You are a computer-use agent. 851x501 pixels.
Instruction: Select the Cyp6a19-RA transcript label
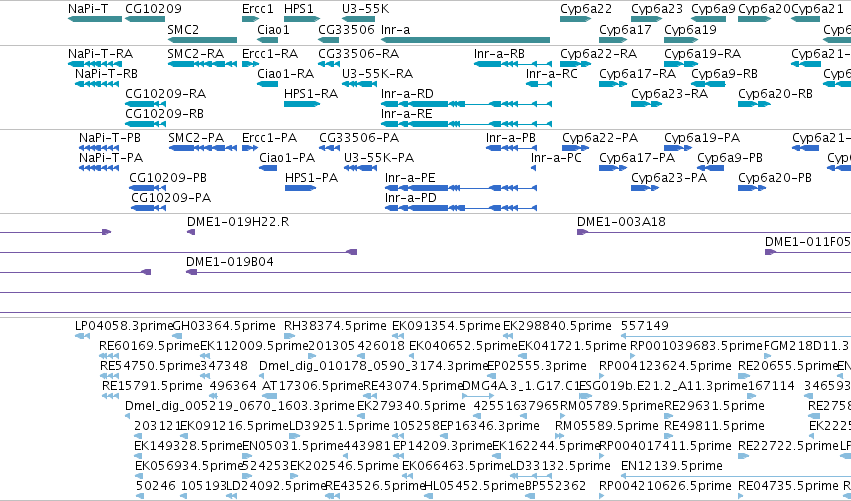[x=703, y=54]
